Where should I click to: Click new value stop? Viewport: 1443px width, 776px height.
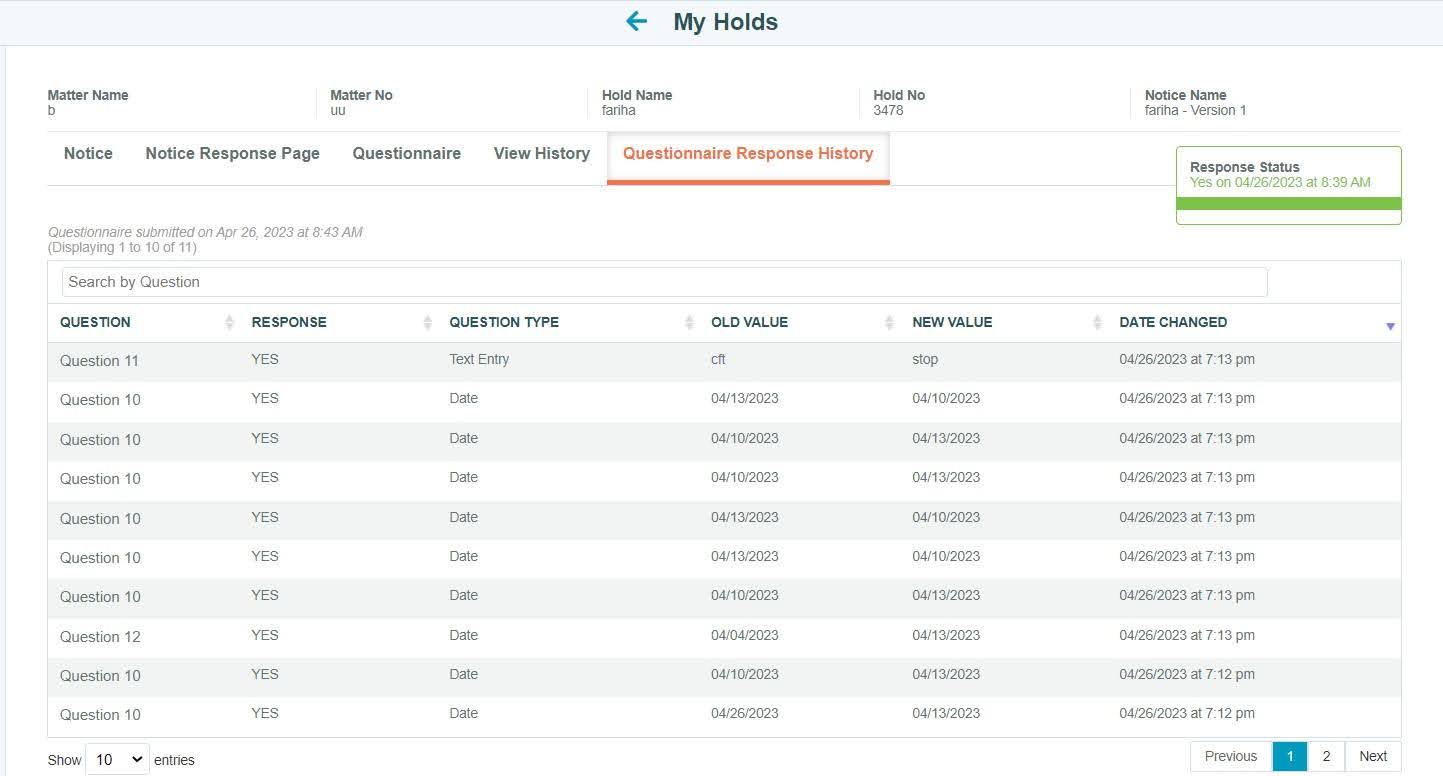click(925, 359)
